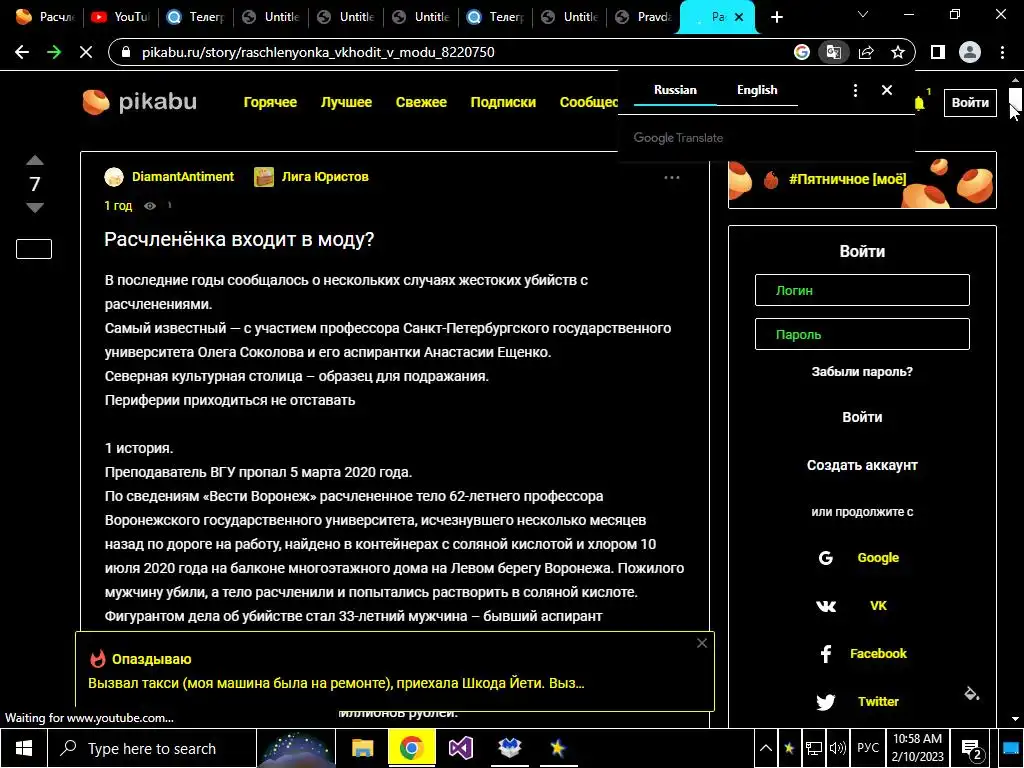Open Chrome three-dot menu
Screen dimensions: 1024x768
[x=1002, y=52]
